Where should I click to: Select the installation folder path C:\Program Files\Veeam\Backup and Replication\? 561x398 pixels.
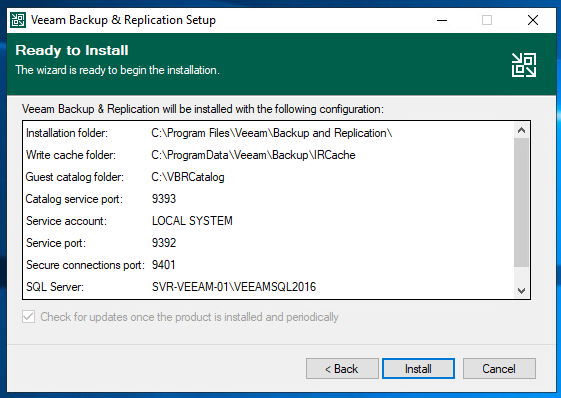(272, 133)
